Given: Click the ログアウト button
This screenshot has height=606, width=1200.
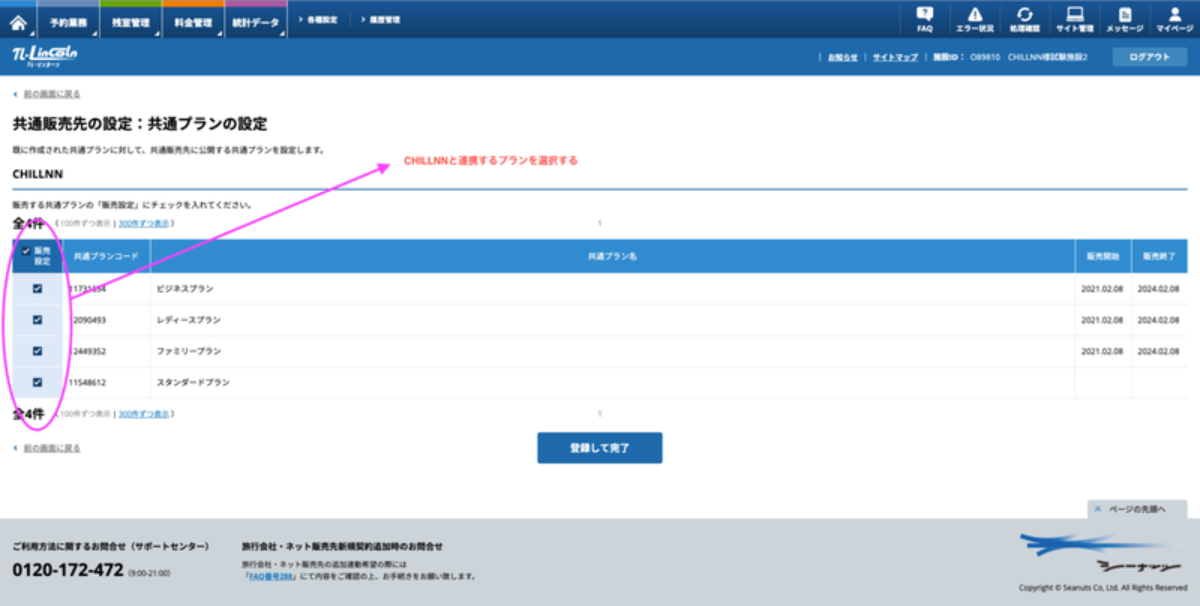Looking at the screenshot, I should coord(1149,57).
